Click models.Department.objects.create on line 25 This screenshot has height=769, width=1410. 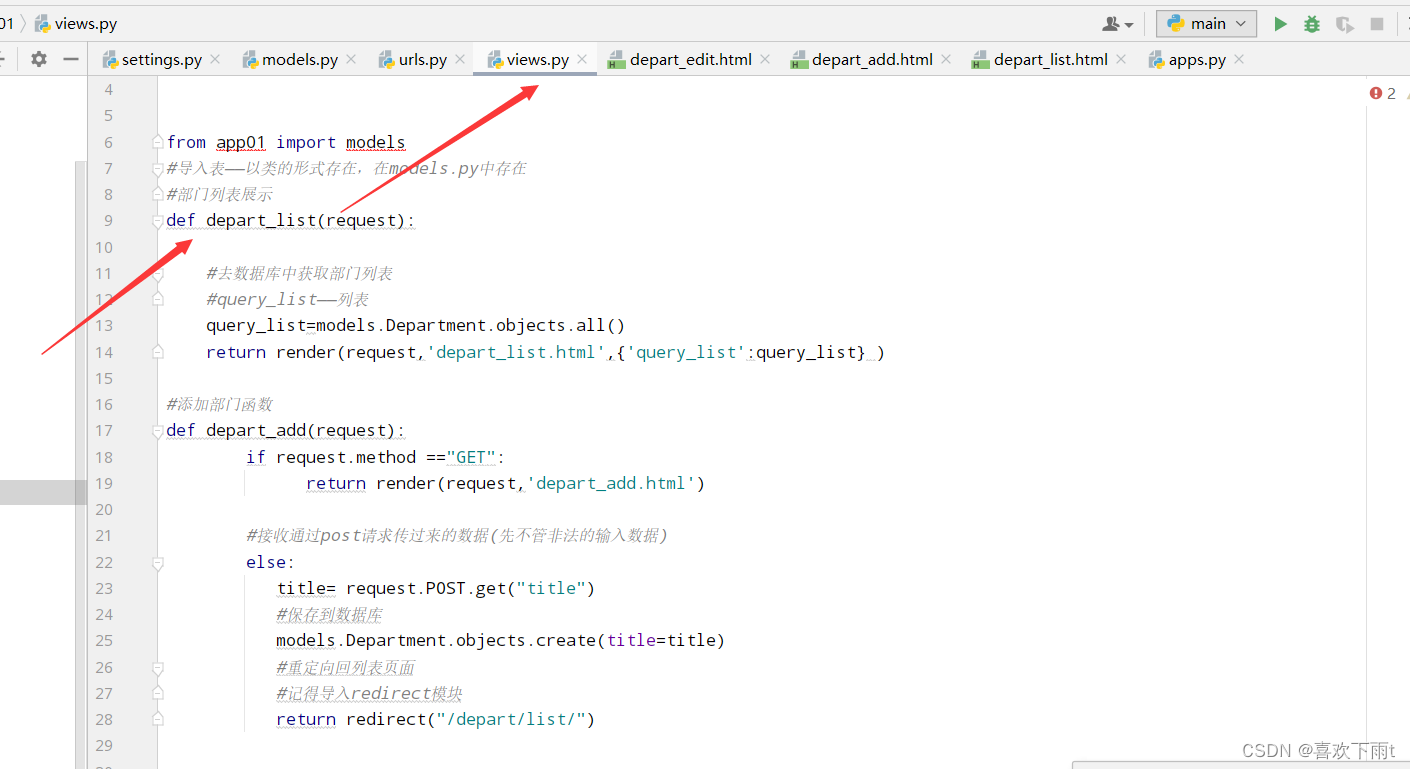[x=435, y=640]
